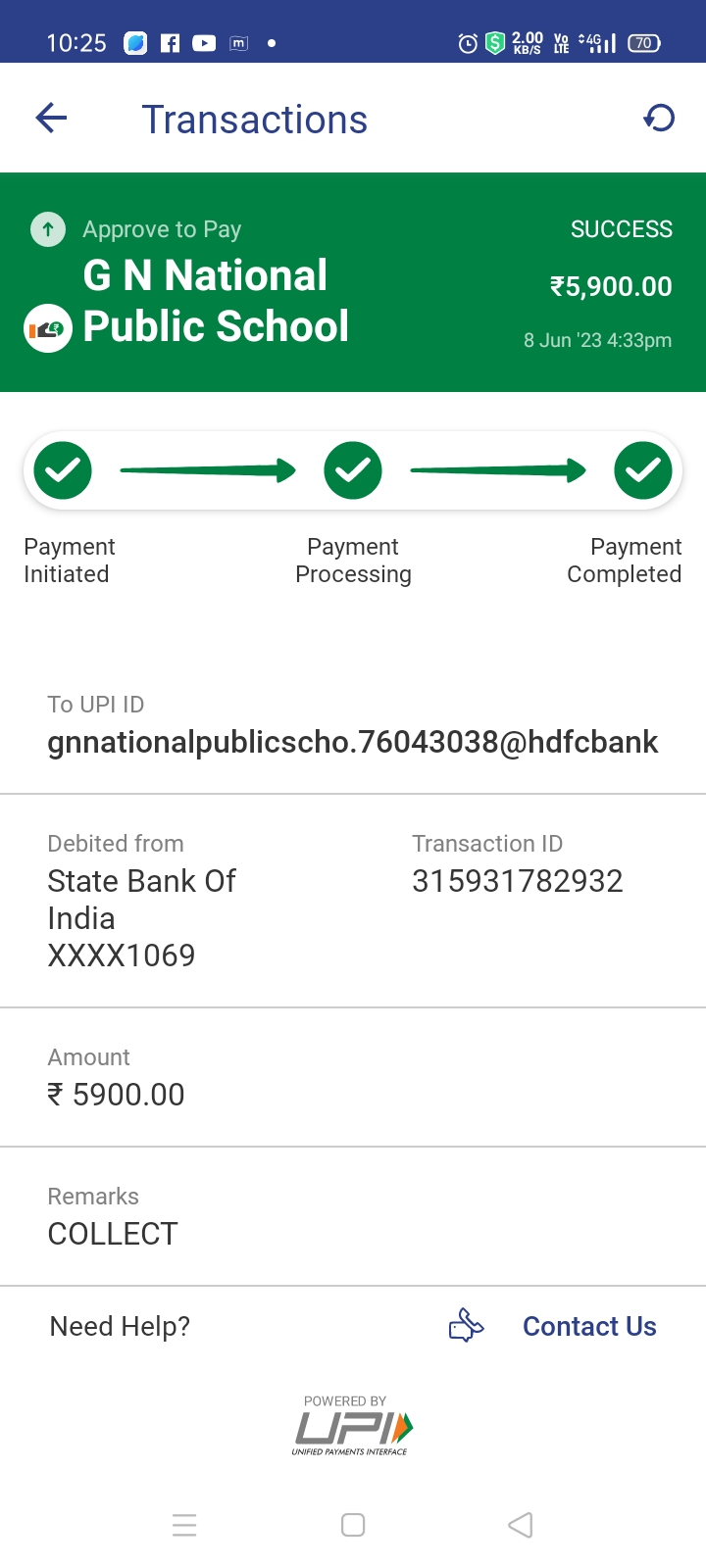The height and width of the screenshot is (1568, 706).
Task: Tap the SUCCESS status label
Action: click(622, 229)
